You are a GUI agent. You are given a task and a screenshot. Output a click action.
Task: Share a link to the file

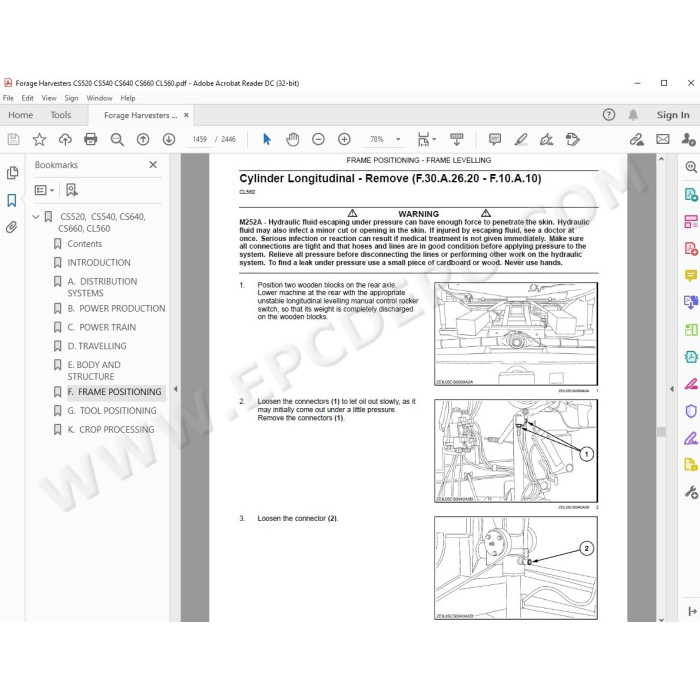click(x=637, y=140)
